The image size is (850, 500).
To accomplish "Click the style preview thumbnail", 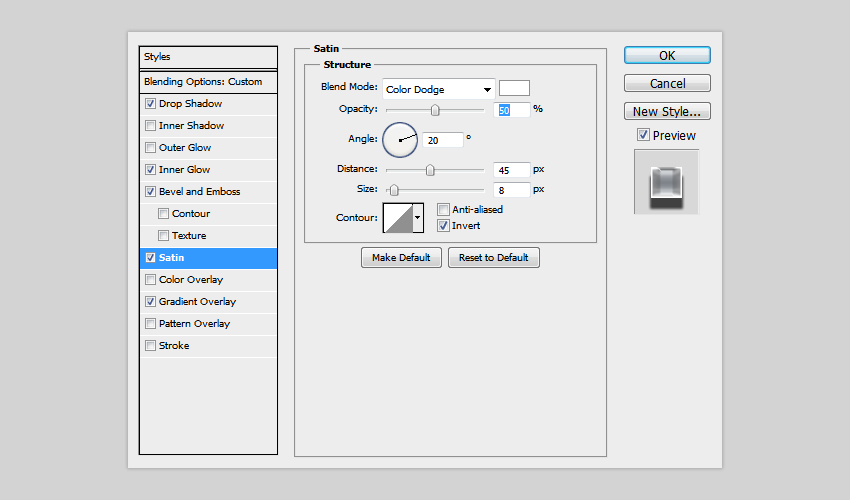I will [666, 182].
